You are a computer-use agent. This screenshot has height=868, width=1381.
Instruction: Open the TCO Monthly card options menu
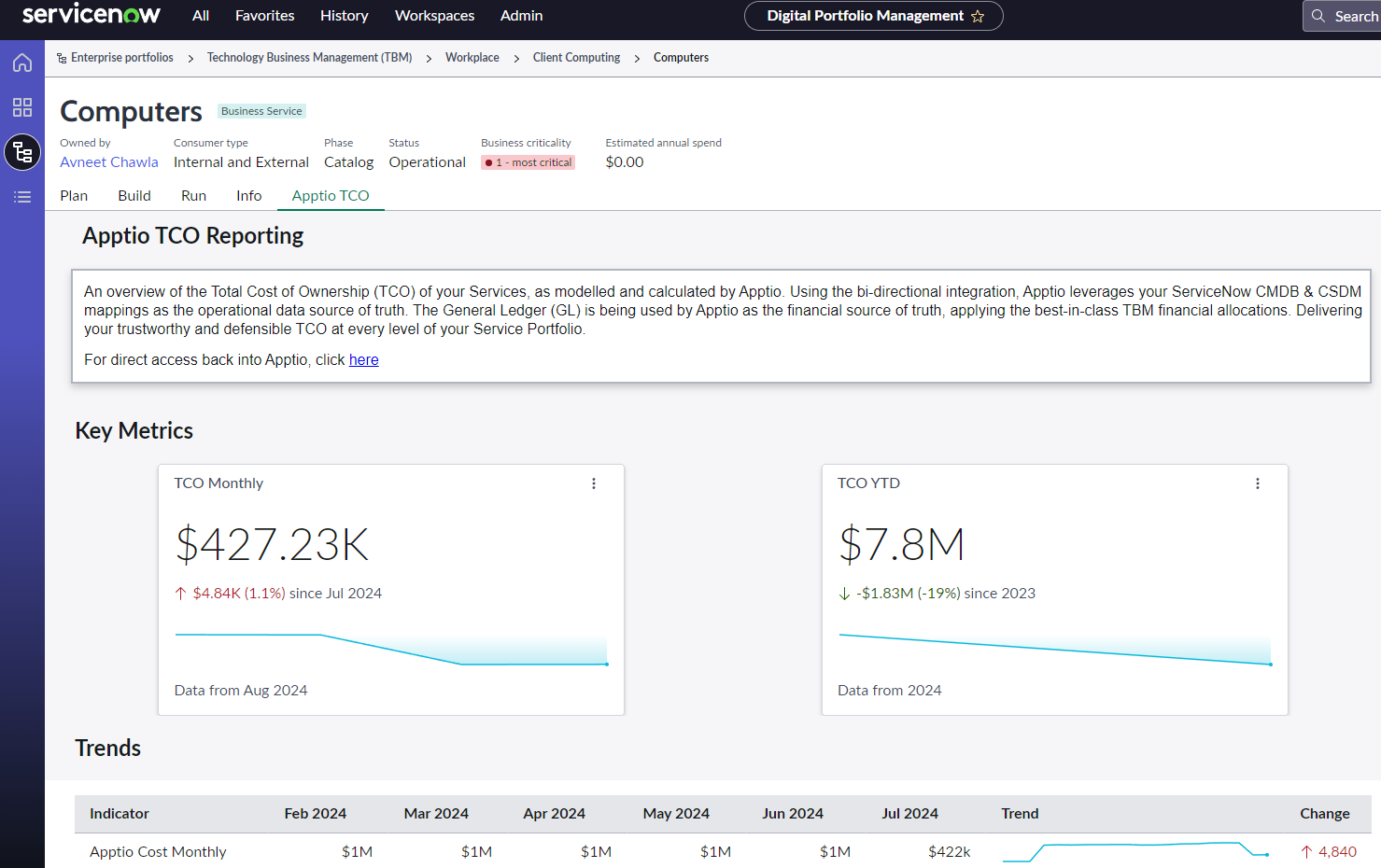(x=594, y=483)
